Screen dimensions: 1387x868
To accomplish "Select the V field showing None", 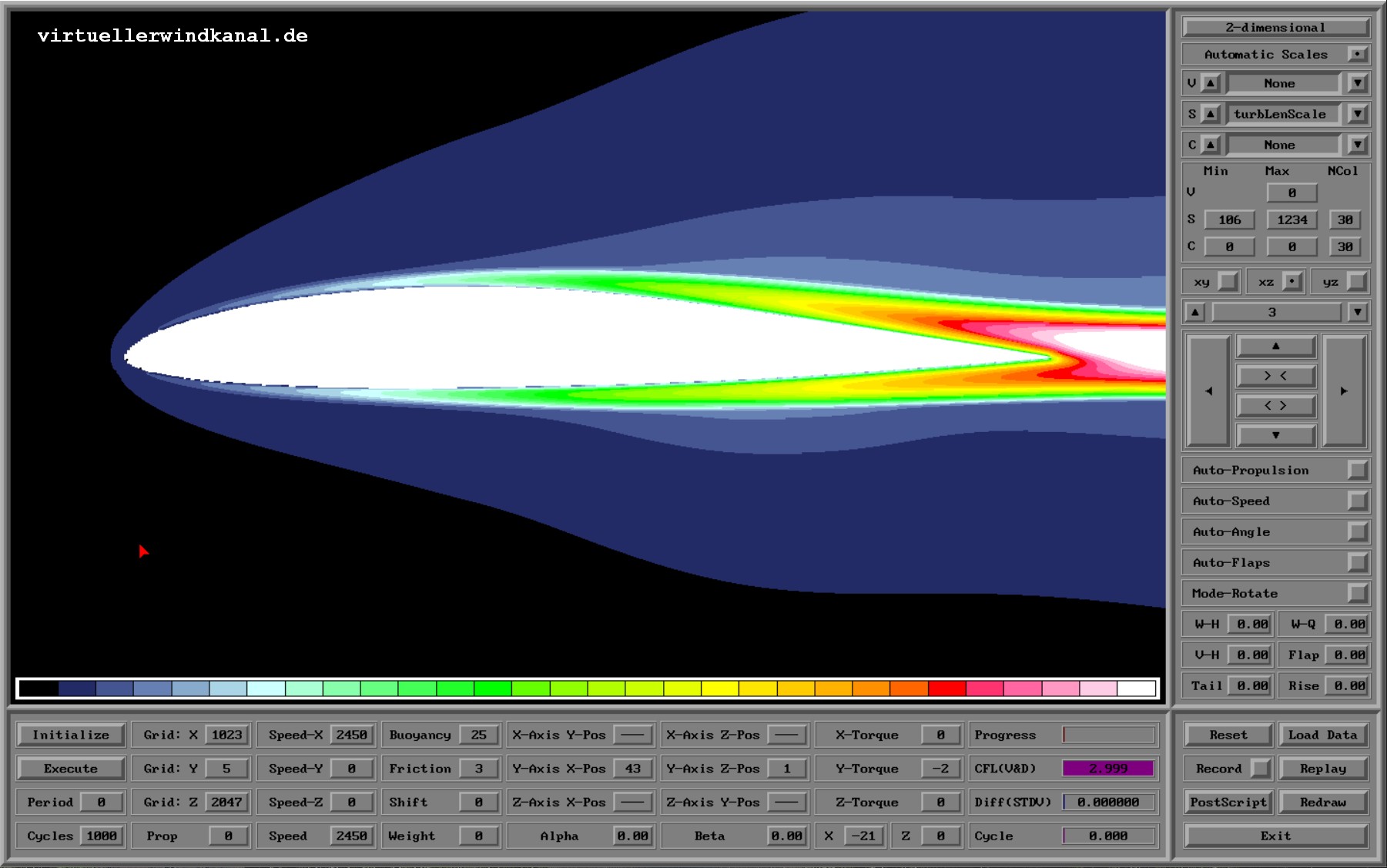I will (x=1283, y=83).
